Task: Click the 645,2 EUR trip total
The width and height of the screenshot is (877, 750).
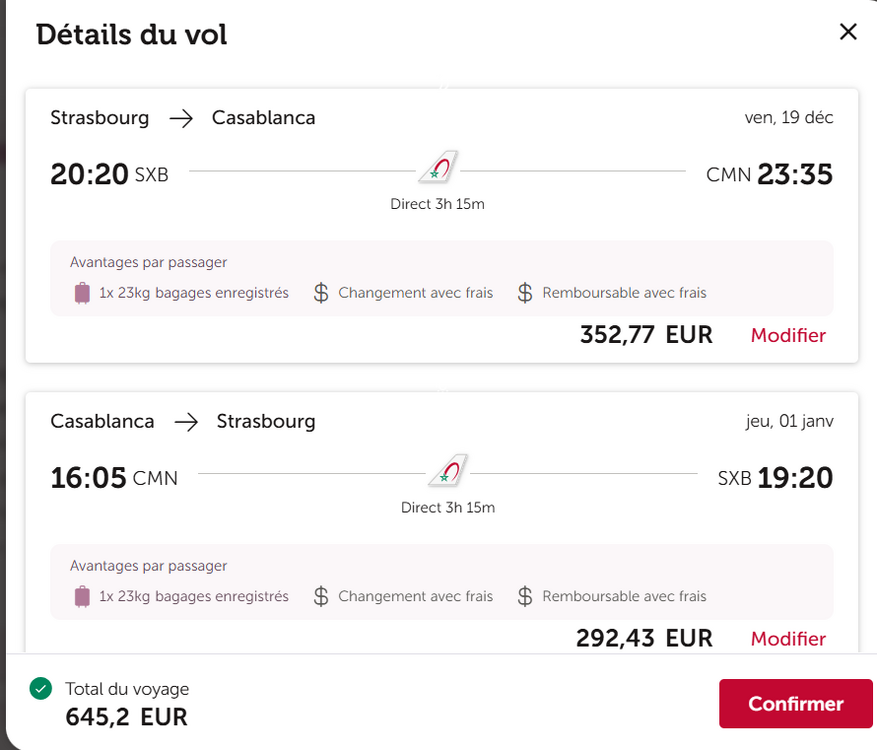Action: click(x=126, y=717)
